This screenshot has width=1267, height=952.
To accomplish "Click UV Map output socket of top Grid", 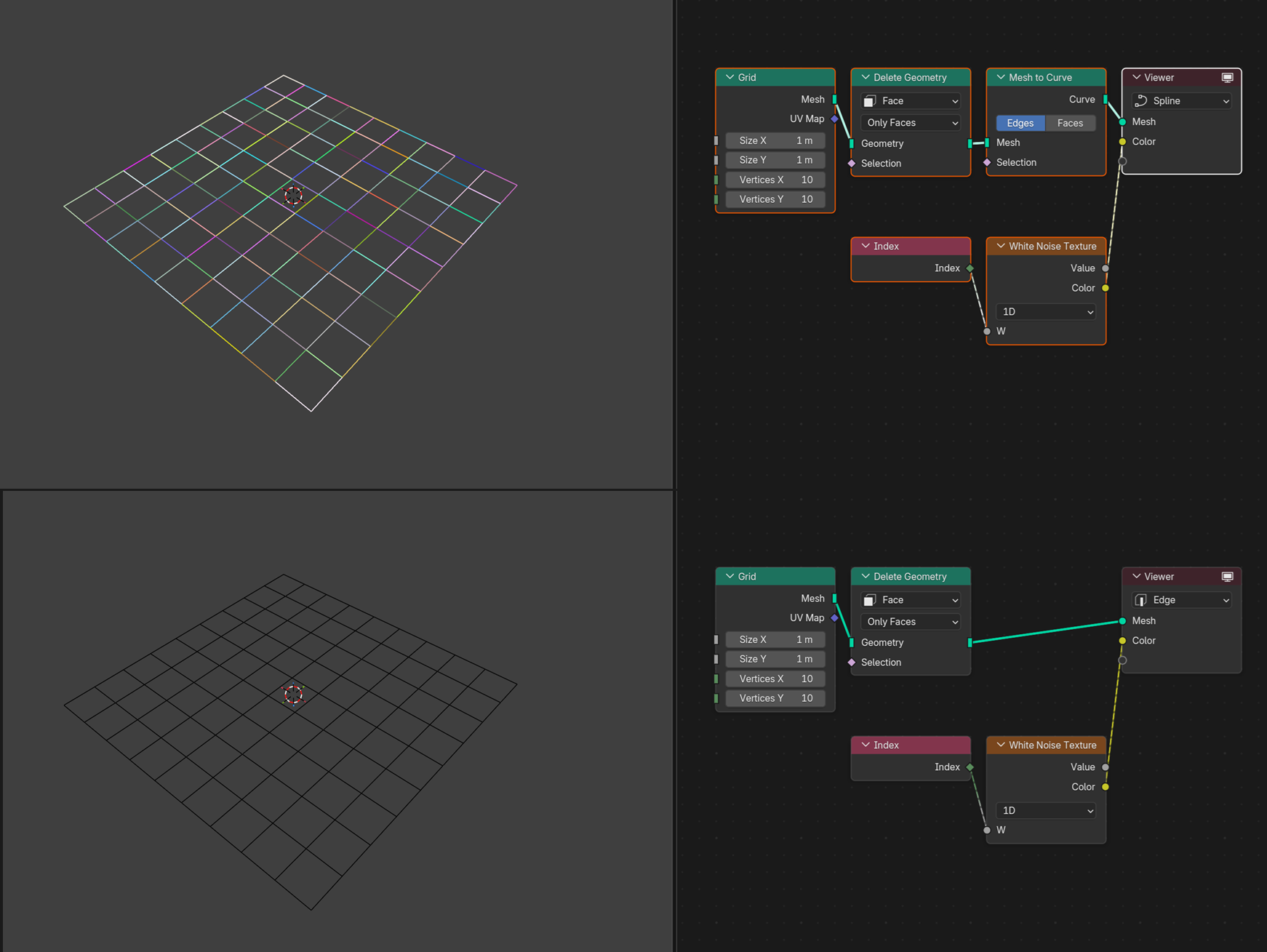I will coord(834,119).
